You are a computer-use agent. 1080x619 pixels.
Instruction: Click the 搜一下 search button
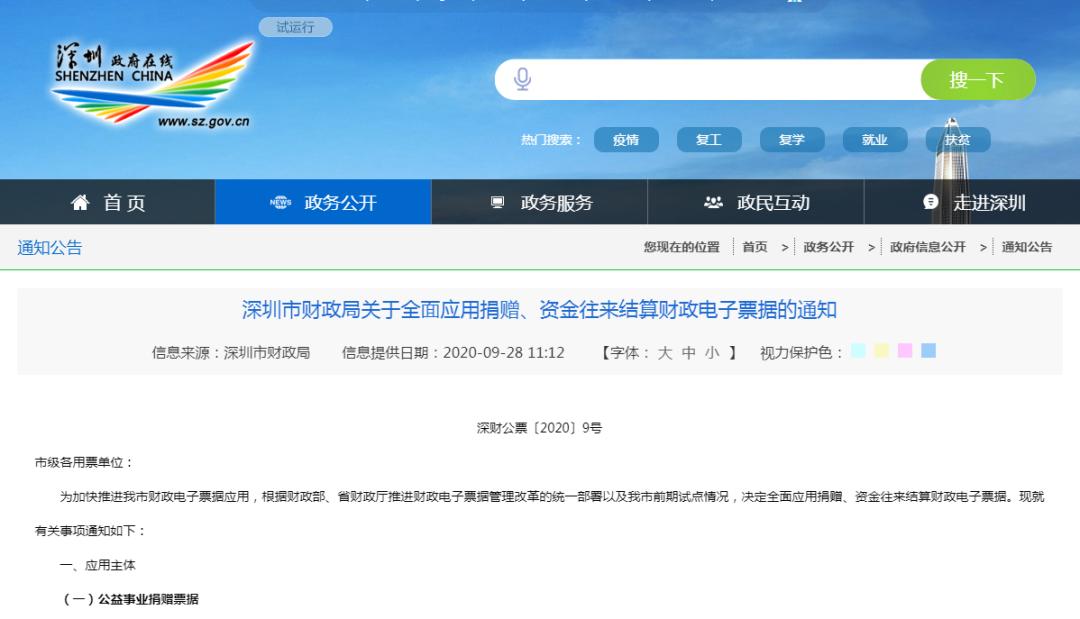point(978,79)
